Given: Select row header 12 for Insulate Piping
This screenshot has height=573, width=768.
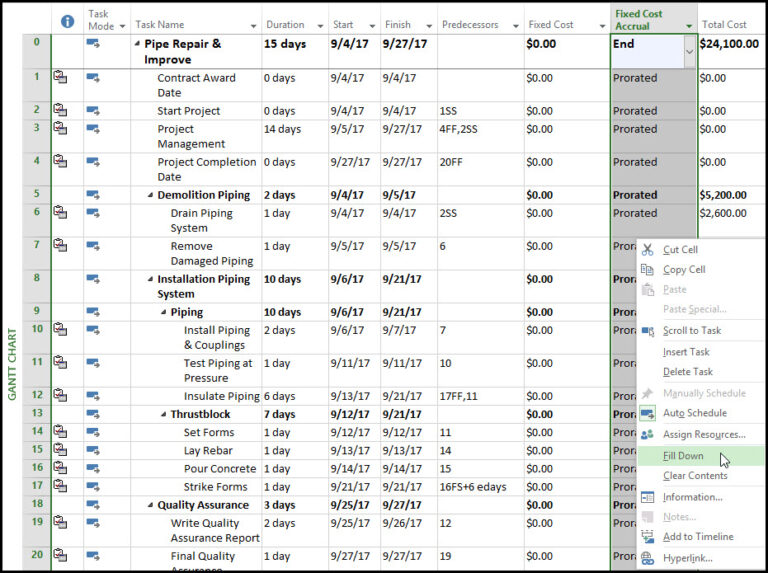Looking at the screenshot, I should coord(37,396).
